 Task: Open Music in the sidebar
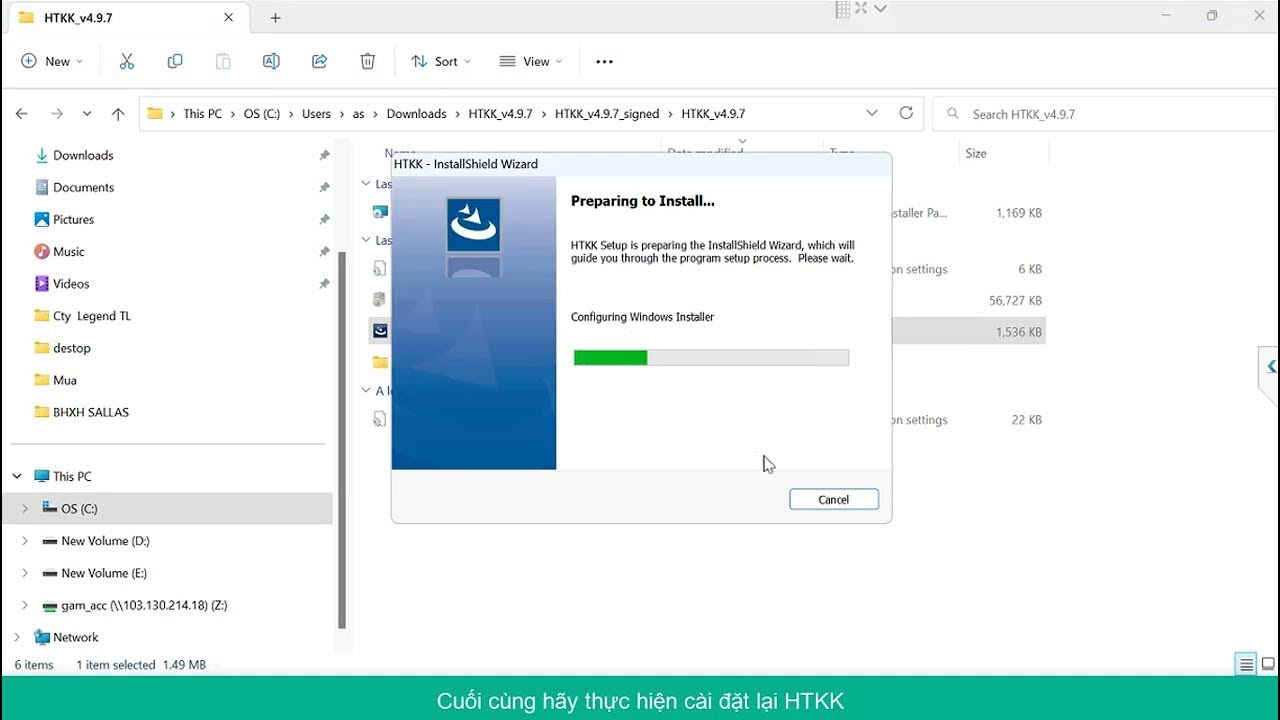68,251
